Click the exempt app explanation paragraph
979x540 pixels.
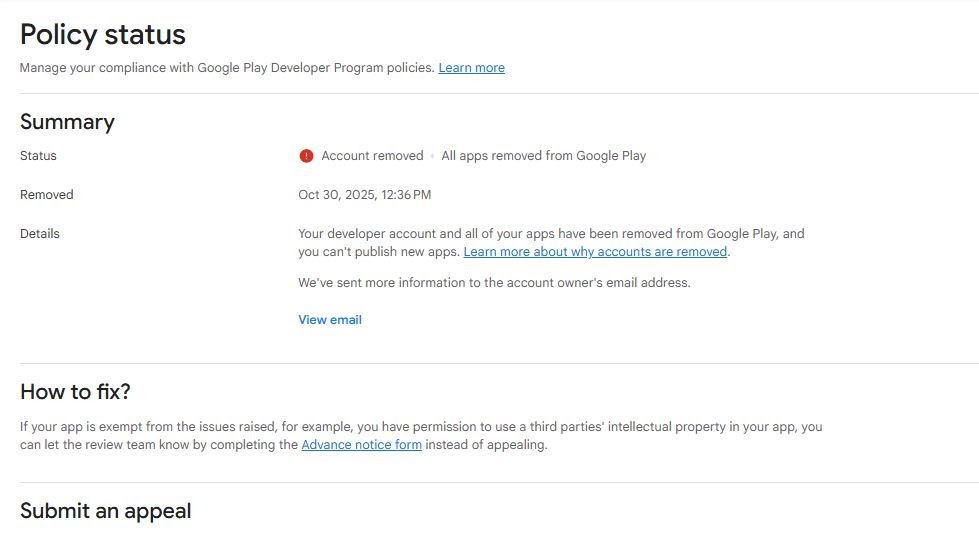421,427
